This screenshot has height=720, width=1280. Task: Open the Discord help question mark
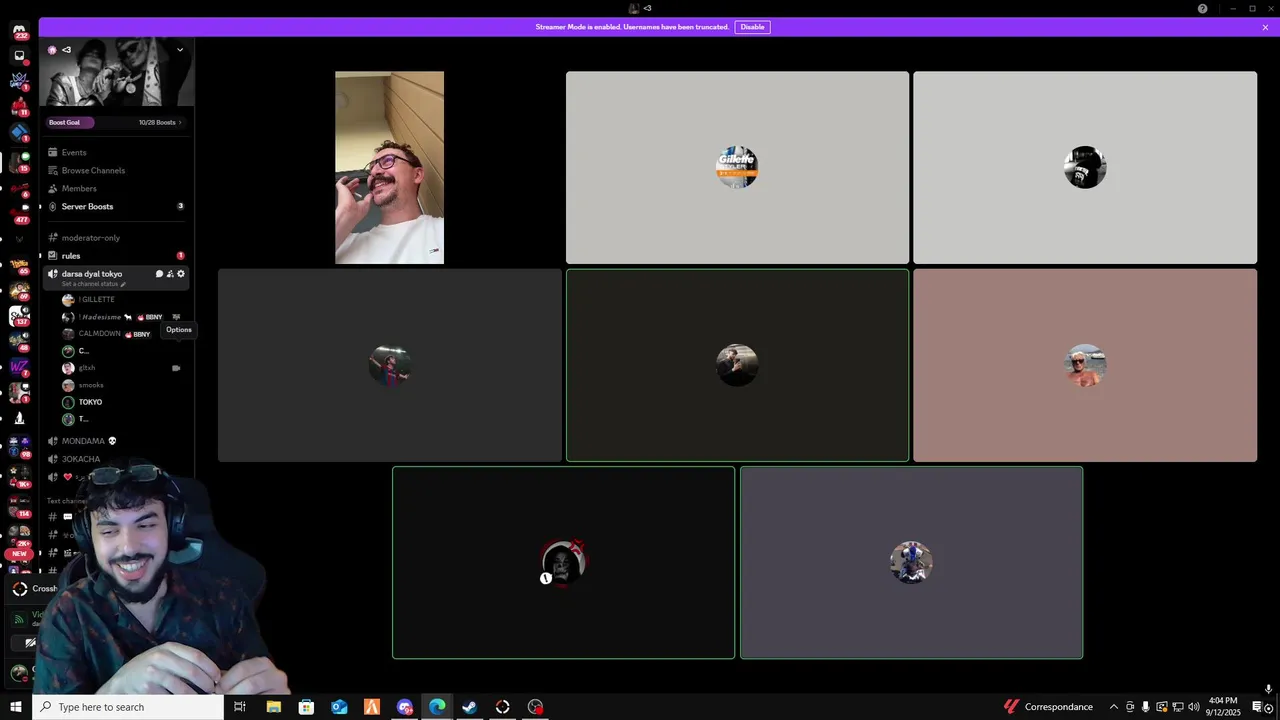(1202, 8)
